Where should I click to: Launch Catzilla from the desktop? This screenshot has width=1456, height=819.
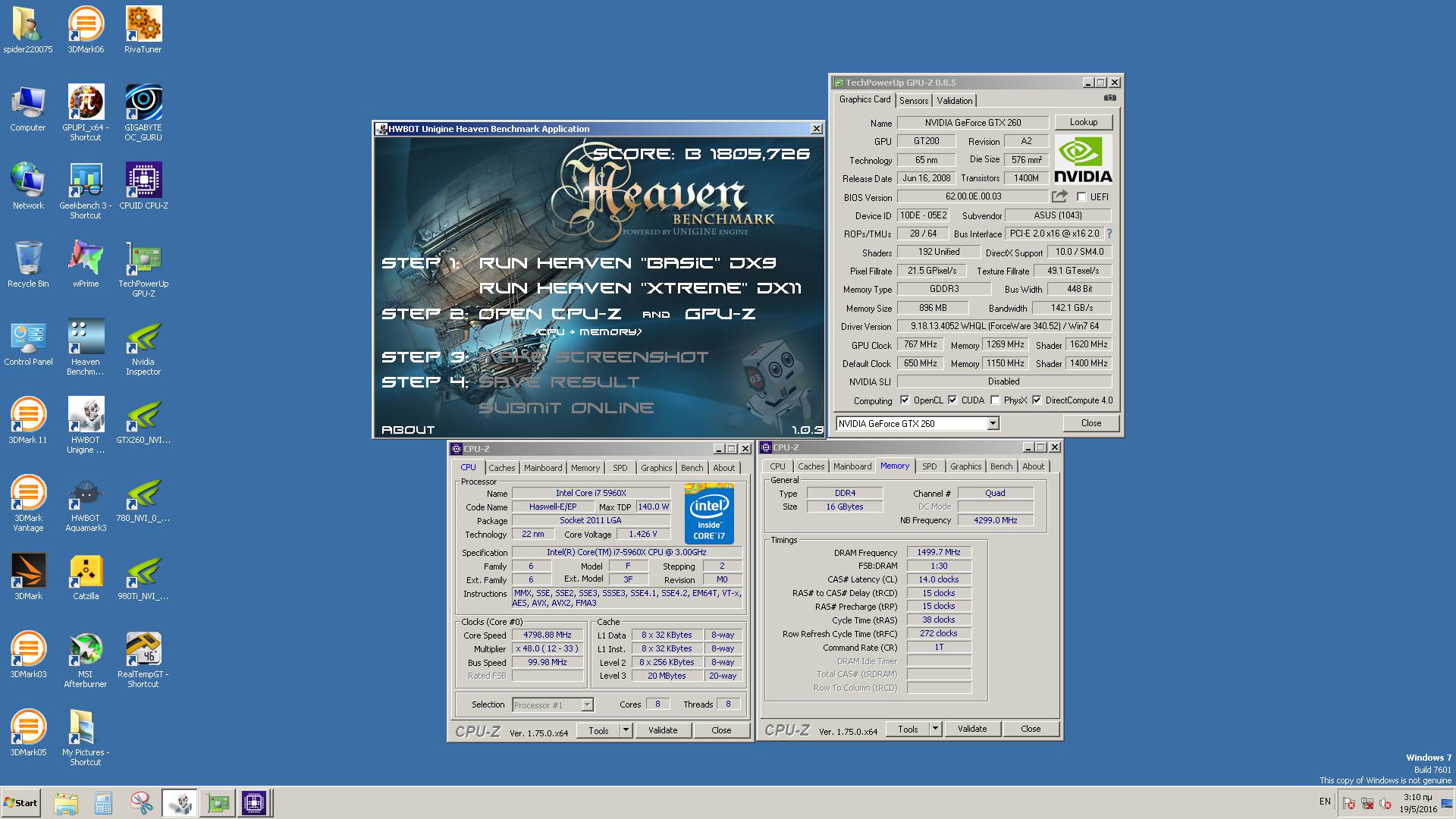(x=86, y=577)
